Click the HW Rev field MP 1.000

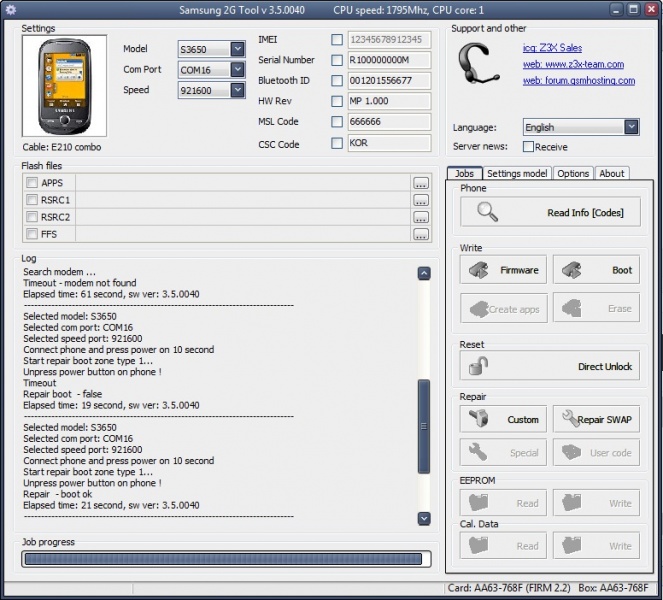pyautogui.click(x=389, y=101)
